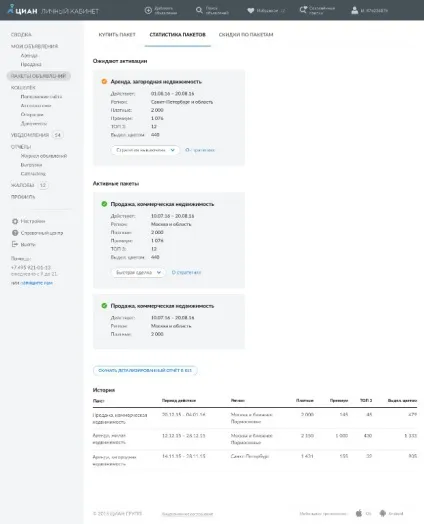Click the Настройки gear icon
The width and height of the screenshot is (424, 524).
click(x=15, y=221)
